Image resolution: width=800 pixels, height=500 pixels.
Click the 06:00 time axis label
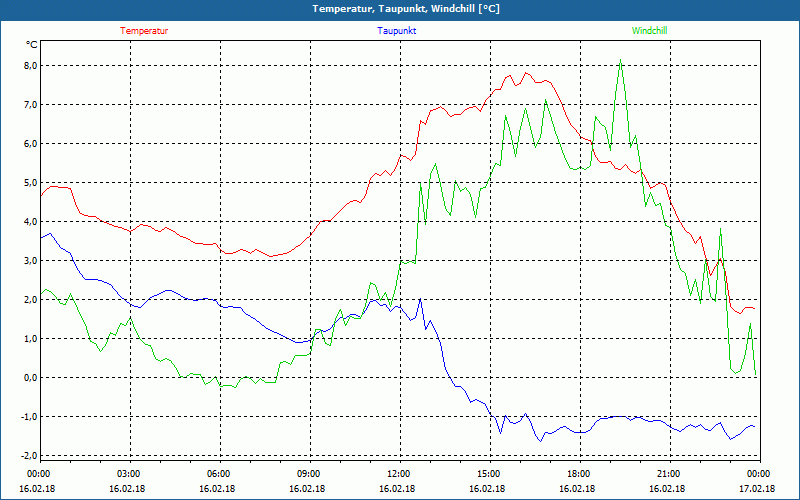(219, 474)
